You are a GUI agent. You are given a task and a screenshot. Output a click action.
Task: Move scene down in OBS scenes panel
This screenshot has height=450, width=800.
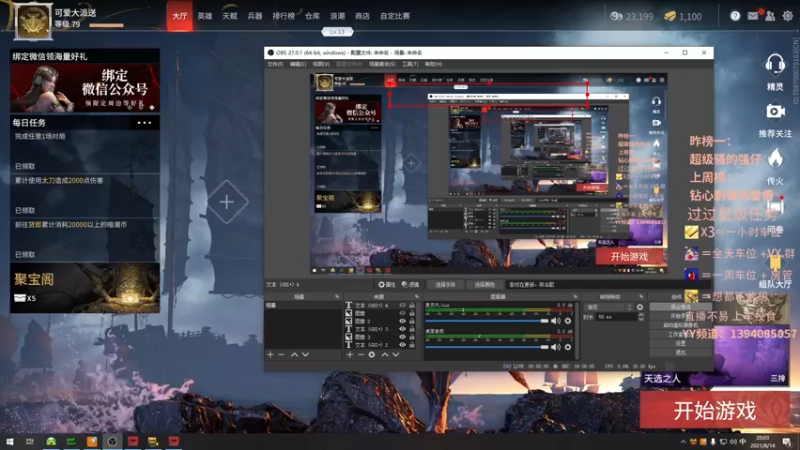(305, 355)
